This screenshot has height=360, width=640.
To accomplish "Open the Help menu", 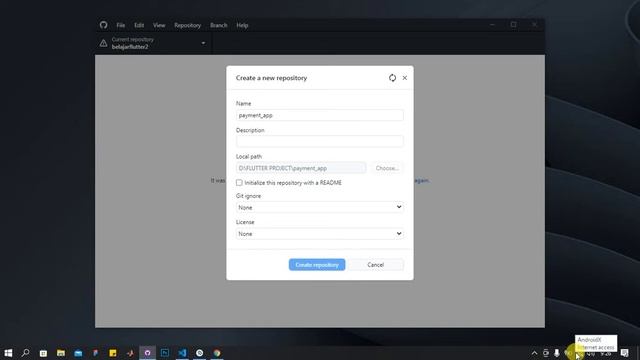I will coord(242,25).
